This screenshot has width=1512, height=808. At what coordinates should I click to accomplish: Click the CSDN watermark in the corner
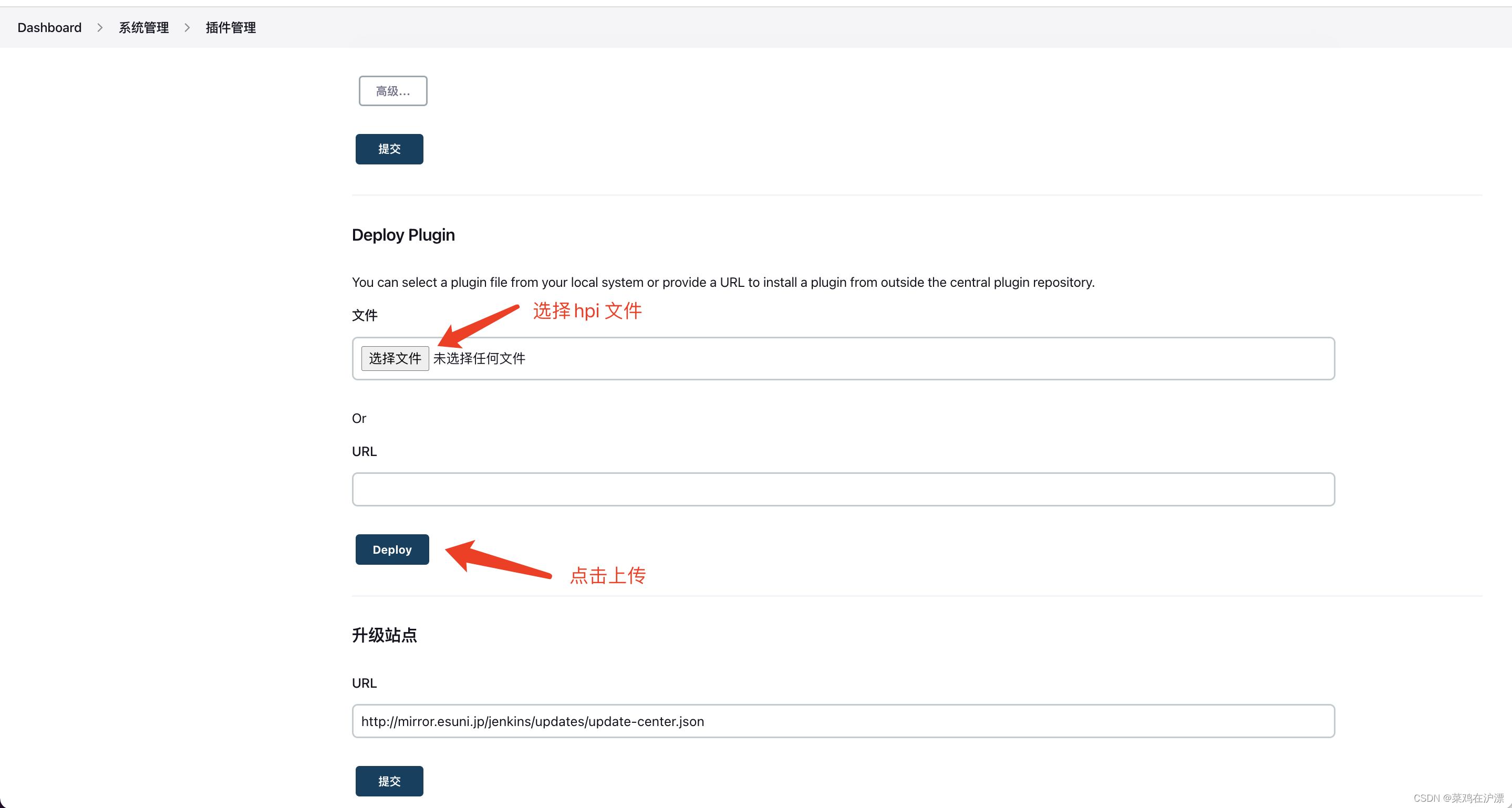tap(1458, 798)
